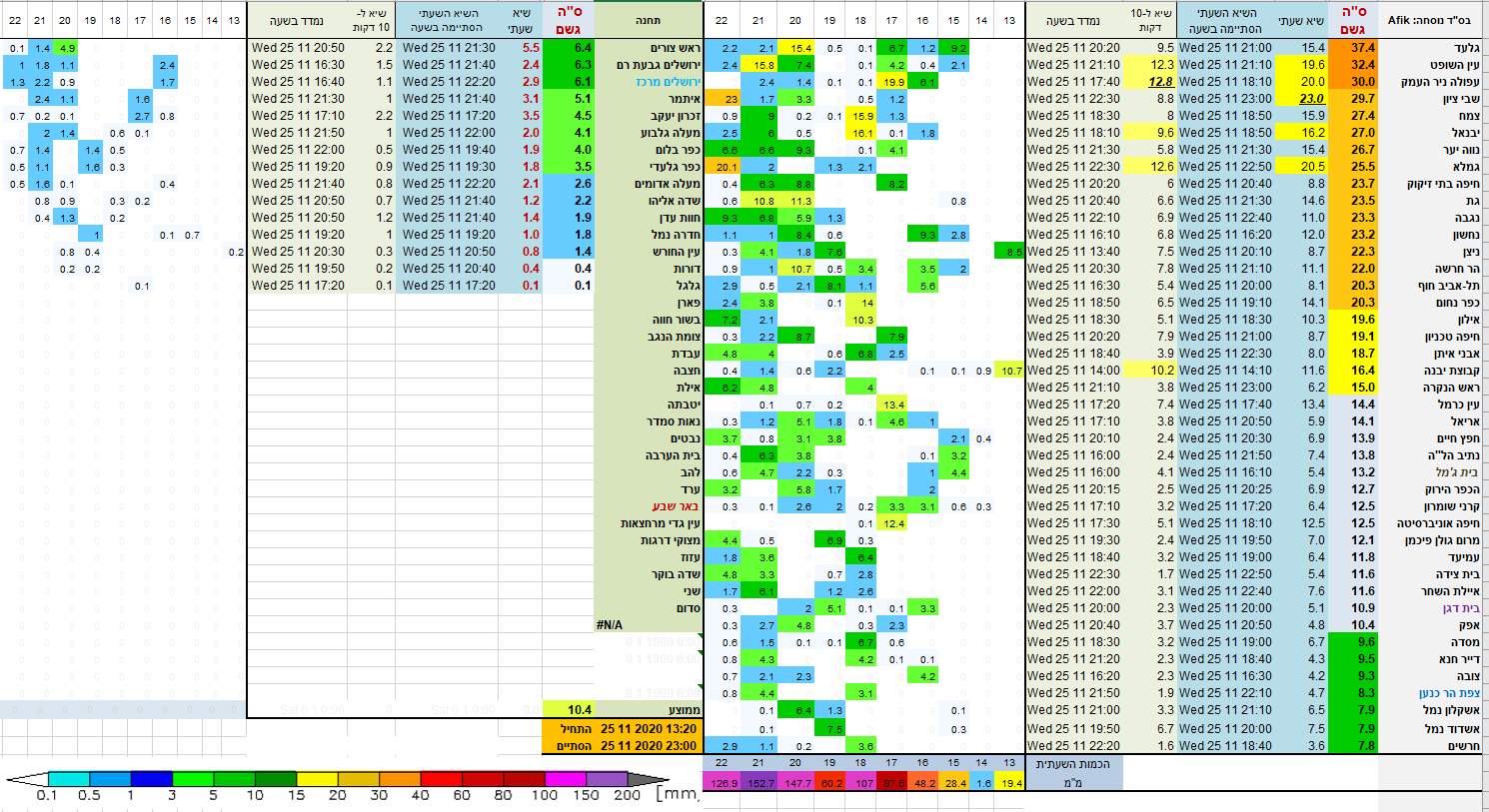Viewport: 1489px width, 812px height.
Task: Click the red legend swatch between 40 and 60
Action: [441, 779]
